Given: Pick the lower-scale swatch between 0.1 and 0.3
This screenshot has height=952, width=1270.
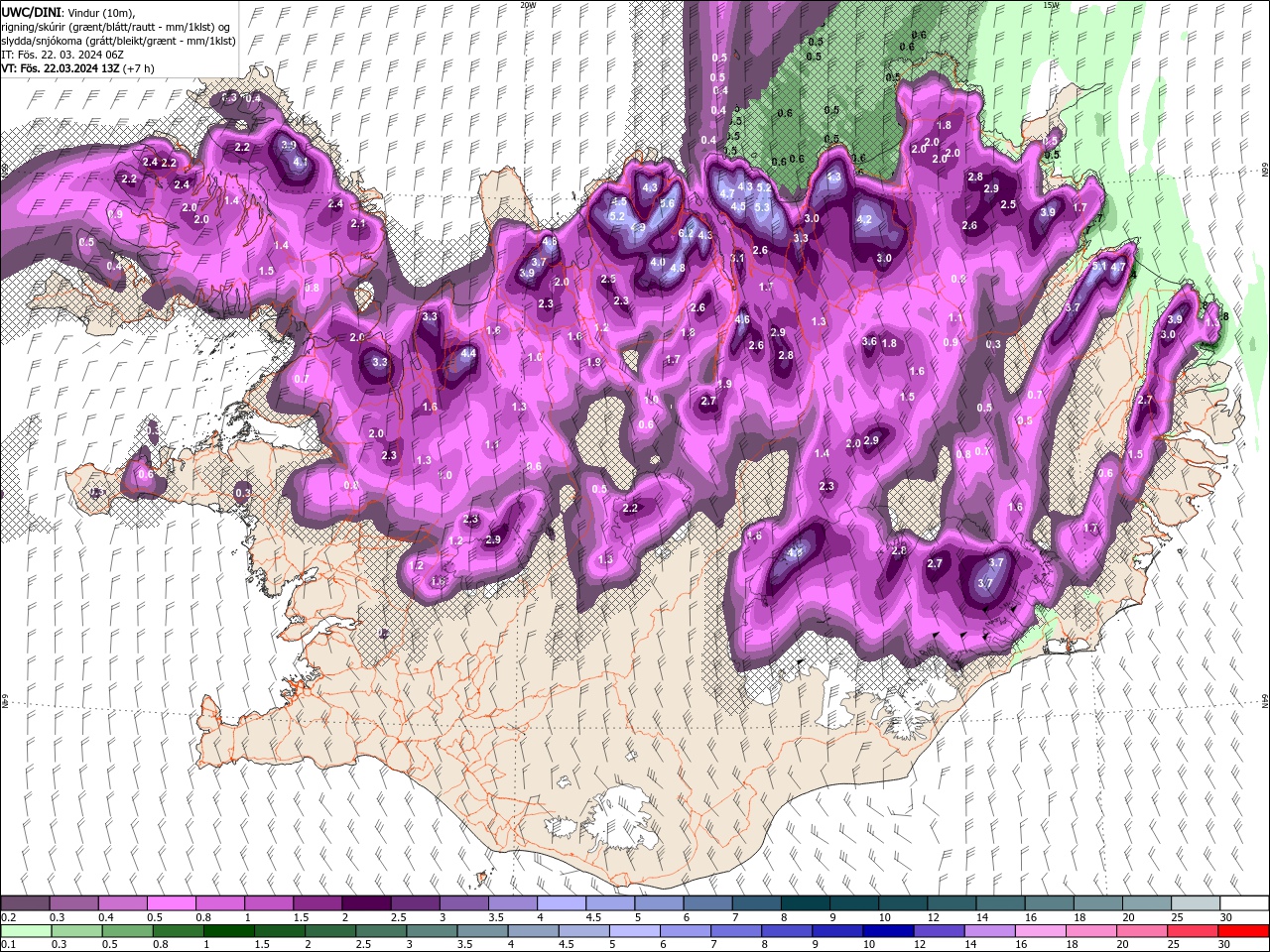Looking at the screenshot, I should point(26,931).
